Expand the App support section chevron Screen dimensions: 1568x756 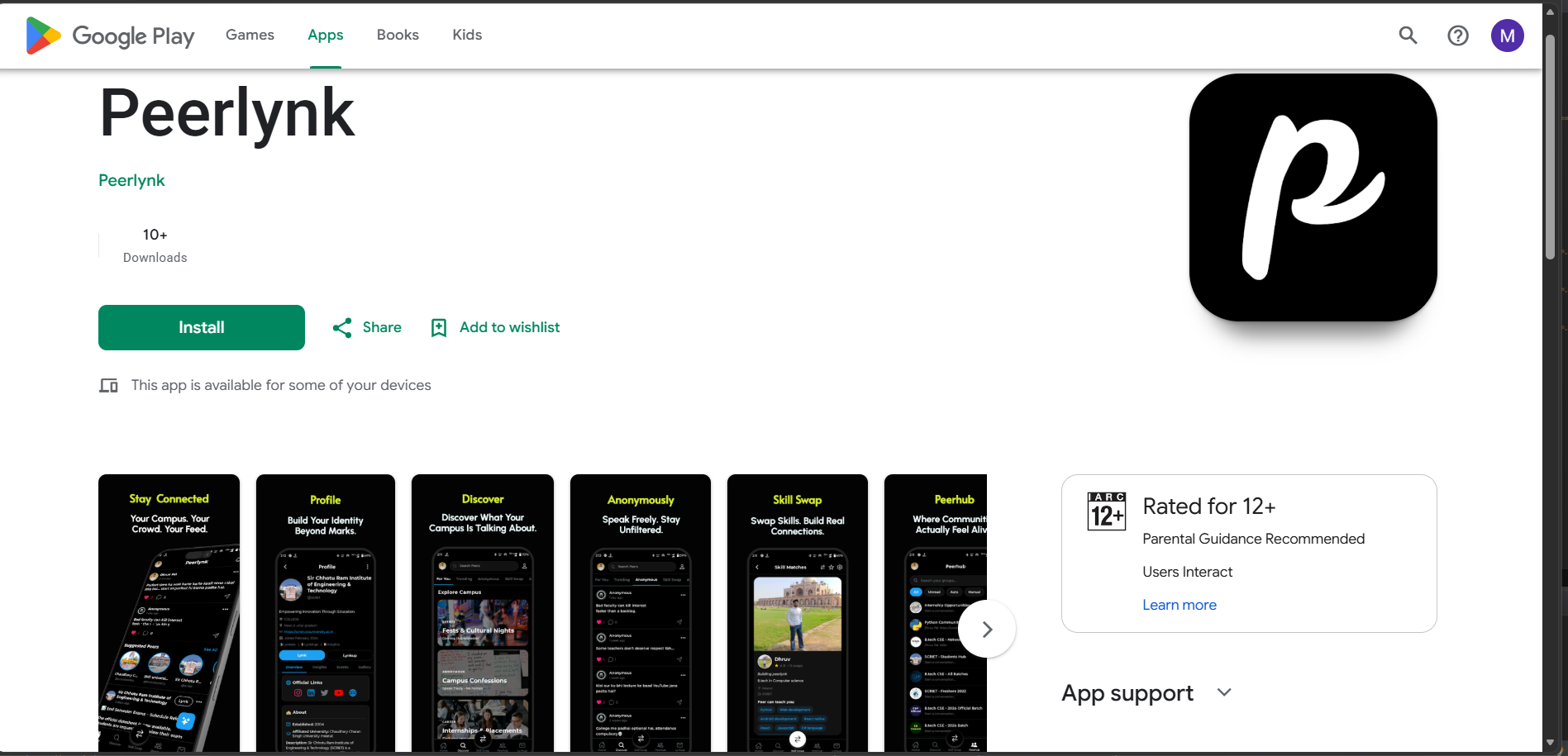(1224, 692)
